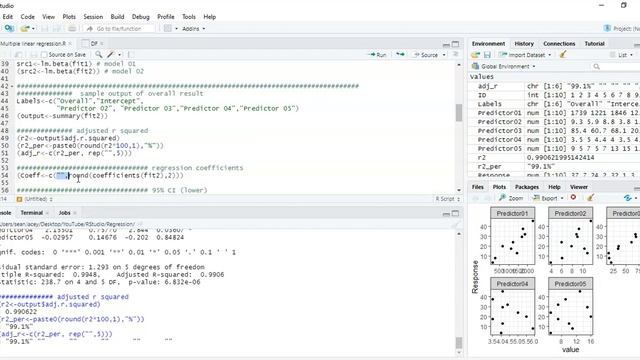Switch to the Terminal tab
The height and width of the screenshot is (360, 640).
click(31, 213)
